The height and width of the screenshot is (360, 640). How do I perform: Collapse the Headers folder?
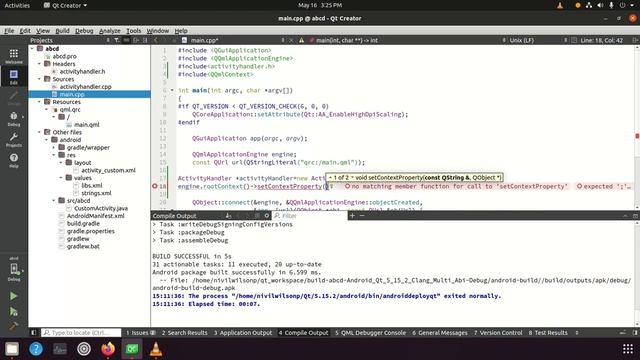click(x=40, y=64)
